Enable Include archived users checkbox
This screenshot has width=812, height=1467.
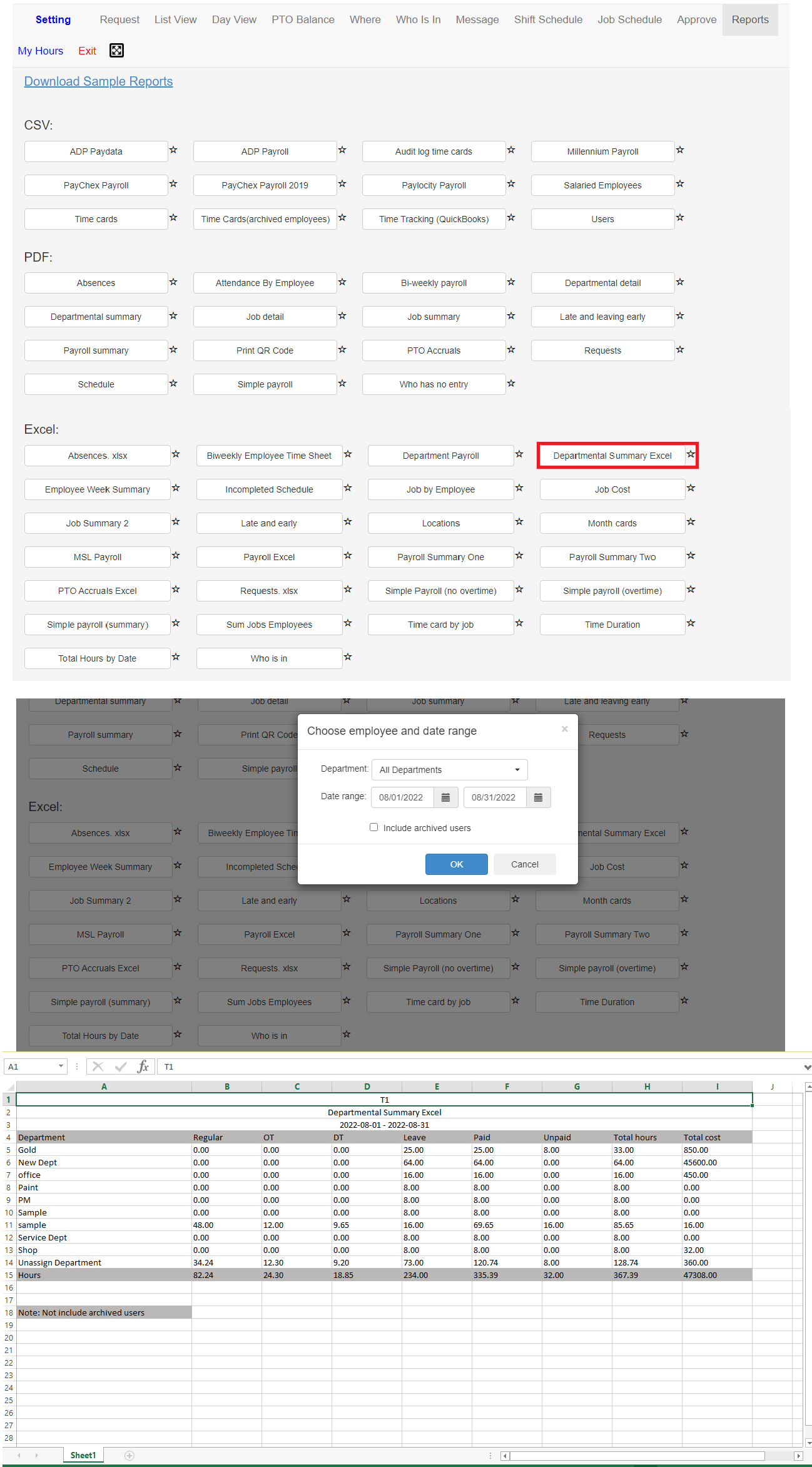coord(374,827)
